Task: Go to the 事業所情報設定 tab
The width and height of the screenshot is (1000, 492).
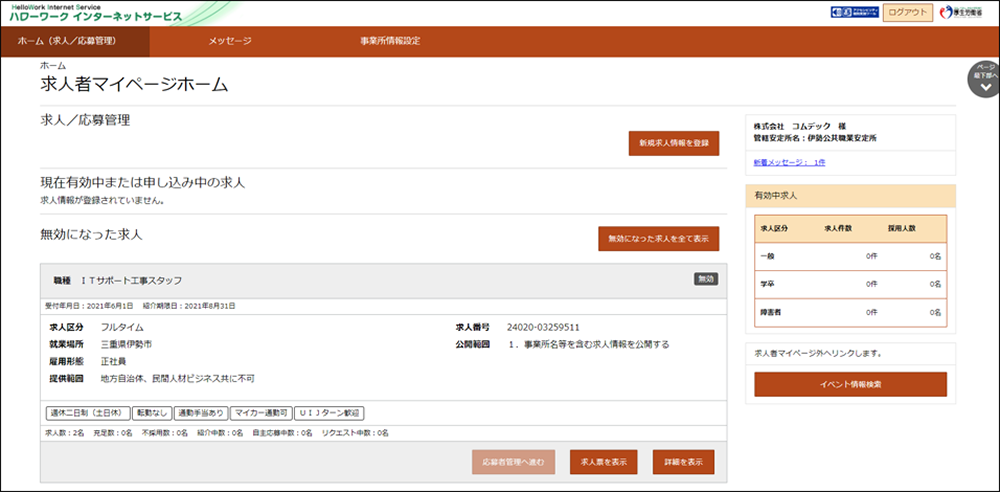Action: click(390, 41)
